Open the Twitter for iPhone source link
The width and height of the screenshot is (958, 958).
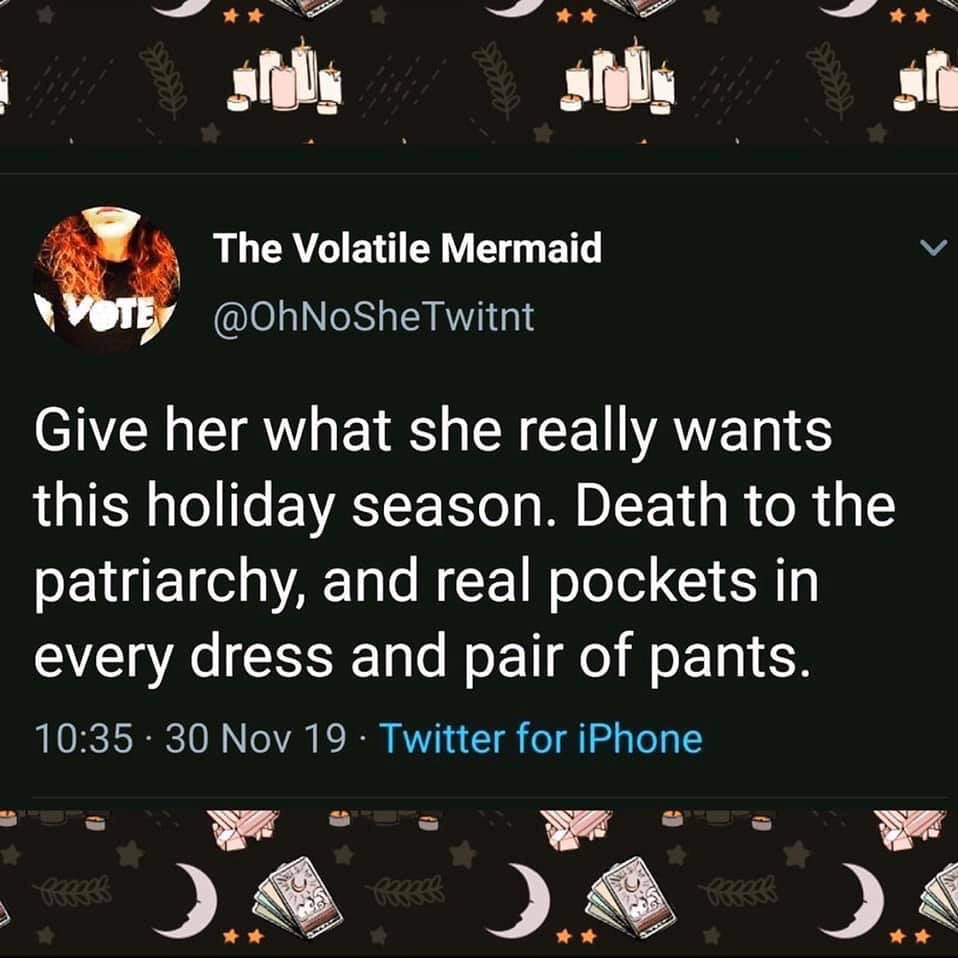coord(540,740)
